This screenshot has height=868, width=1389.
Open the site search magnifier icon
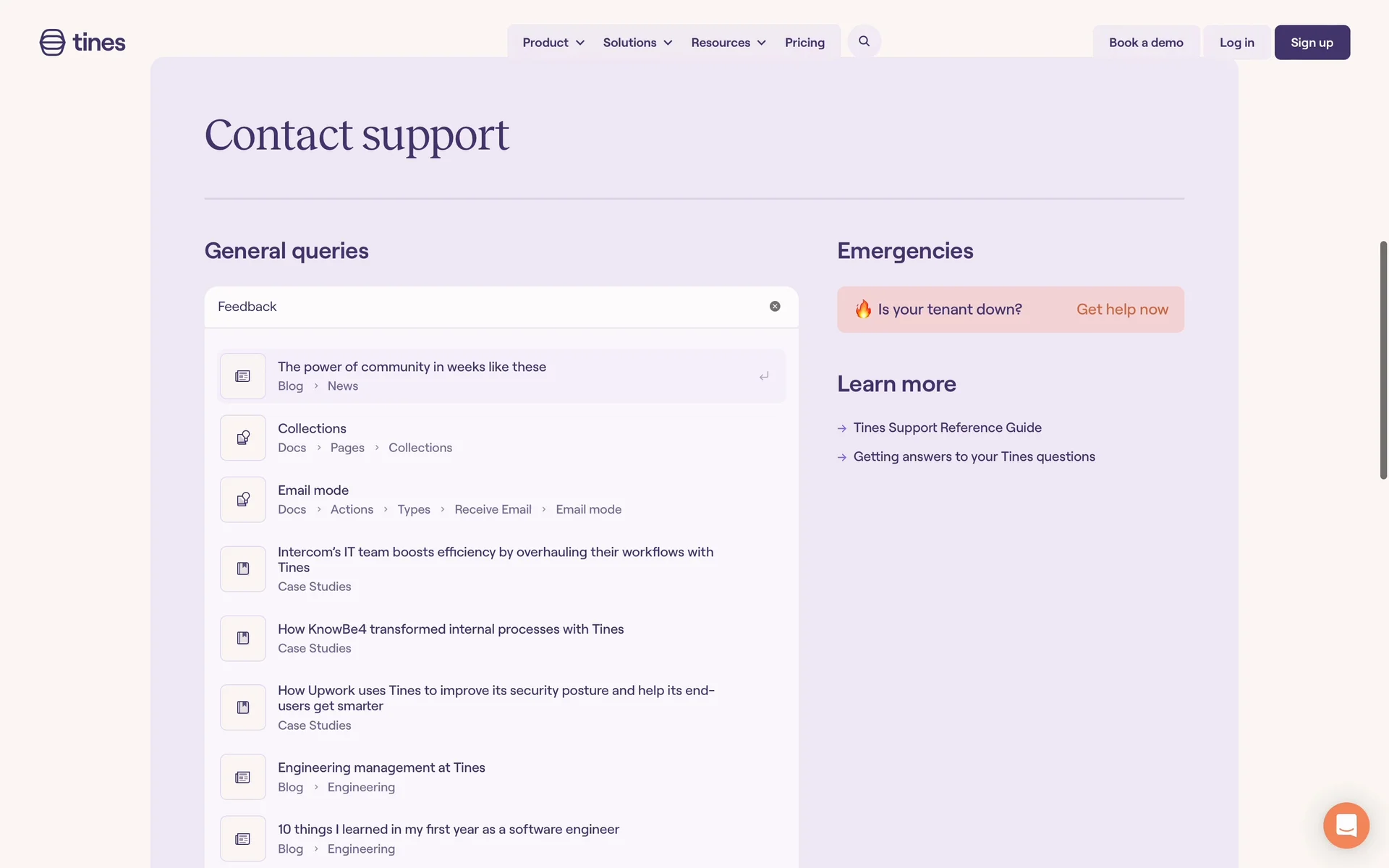click(x=864, y=42)
